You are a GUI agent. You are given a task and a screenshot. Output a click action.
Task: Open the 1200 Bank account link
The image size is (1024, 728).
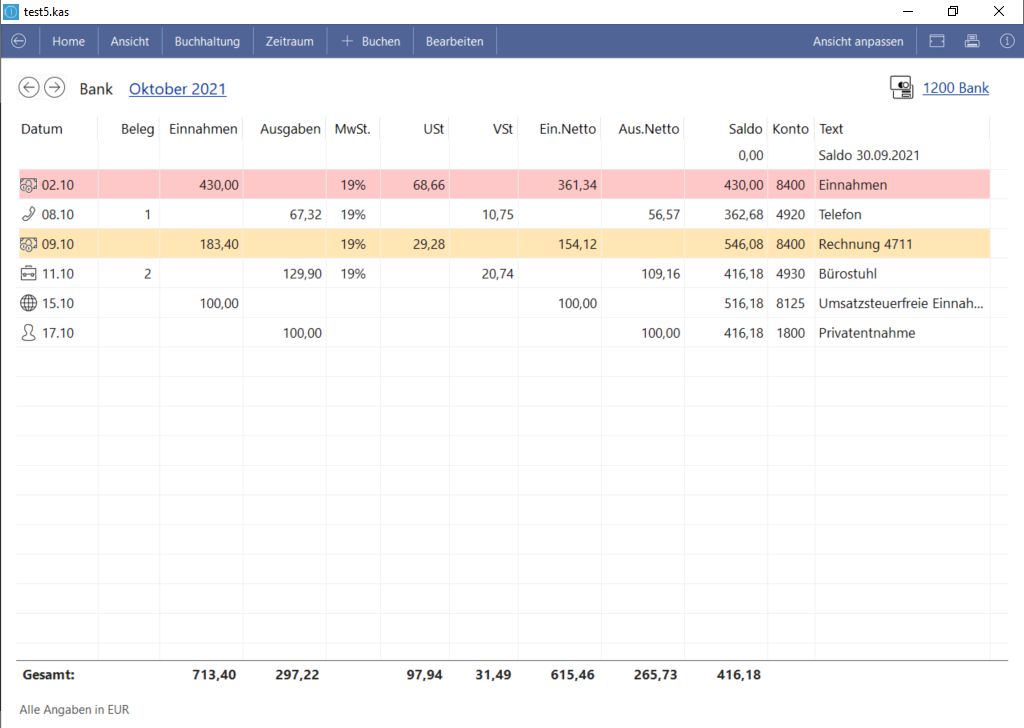tap(955, 88)
